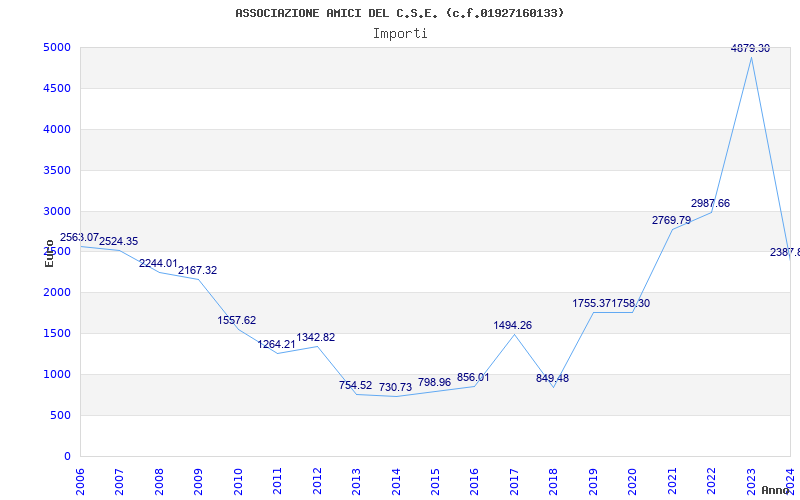Select data label 1342.82
Image resolution: width=800 pixels, height=500 pixels.
tap(316, 337)
